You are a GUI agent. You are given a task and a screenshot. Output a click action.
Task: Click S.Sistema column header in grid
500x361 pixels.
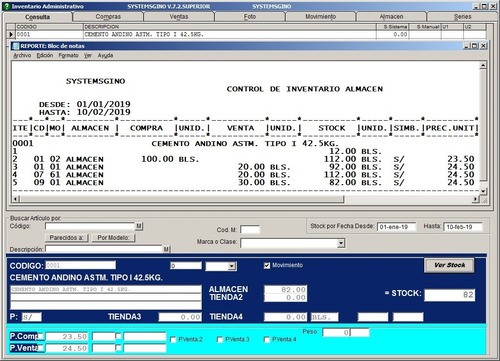pos(392,27)
